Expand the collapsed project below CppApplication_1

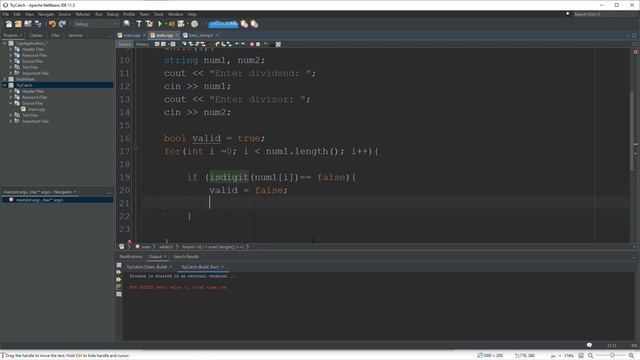point(4,79)
